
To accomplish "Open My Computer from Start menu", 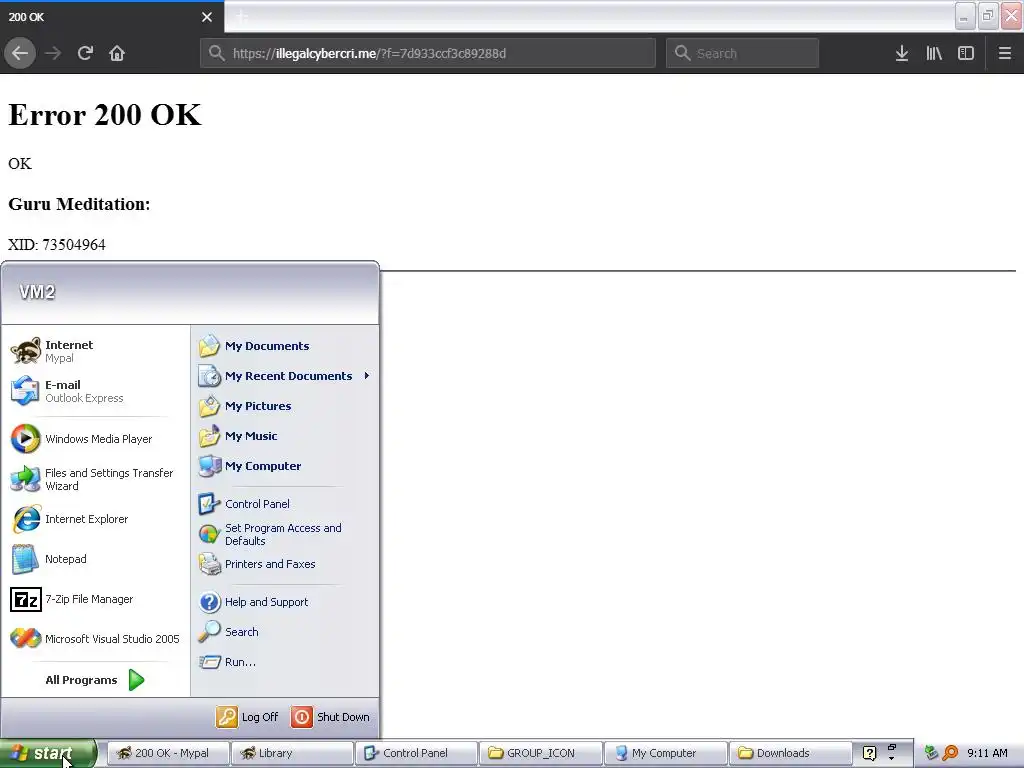I will (x=285, y=466).
